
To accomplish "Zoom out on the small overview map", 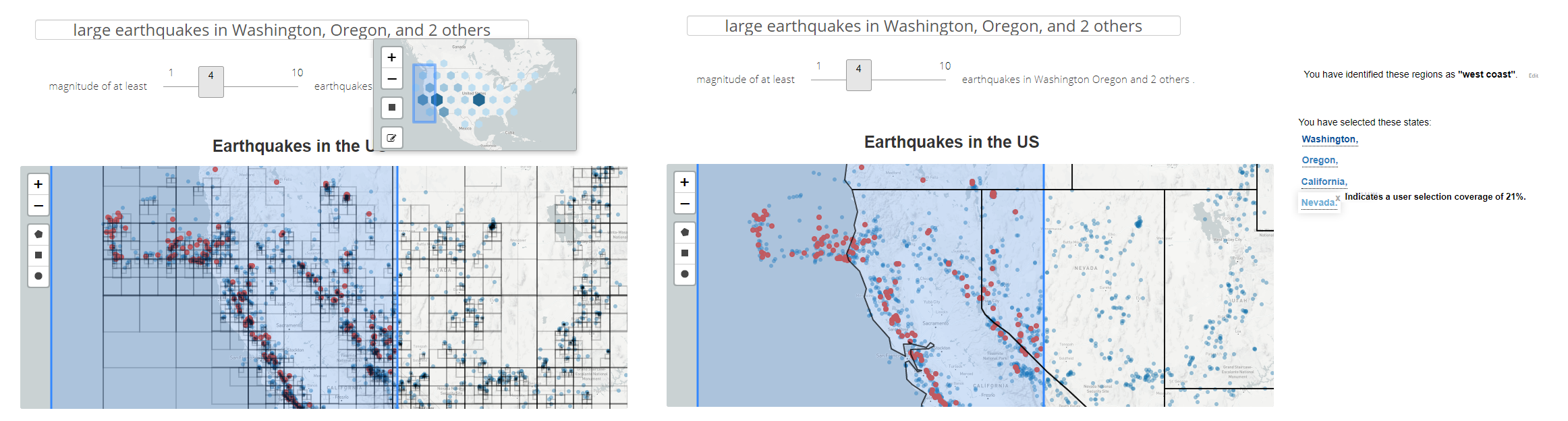I will coord(392,79).
